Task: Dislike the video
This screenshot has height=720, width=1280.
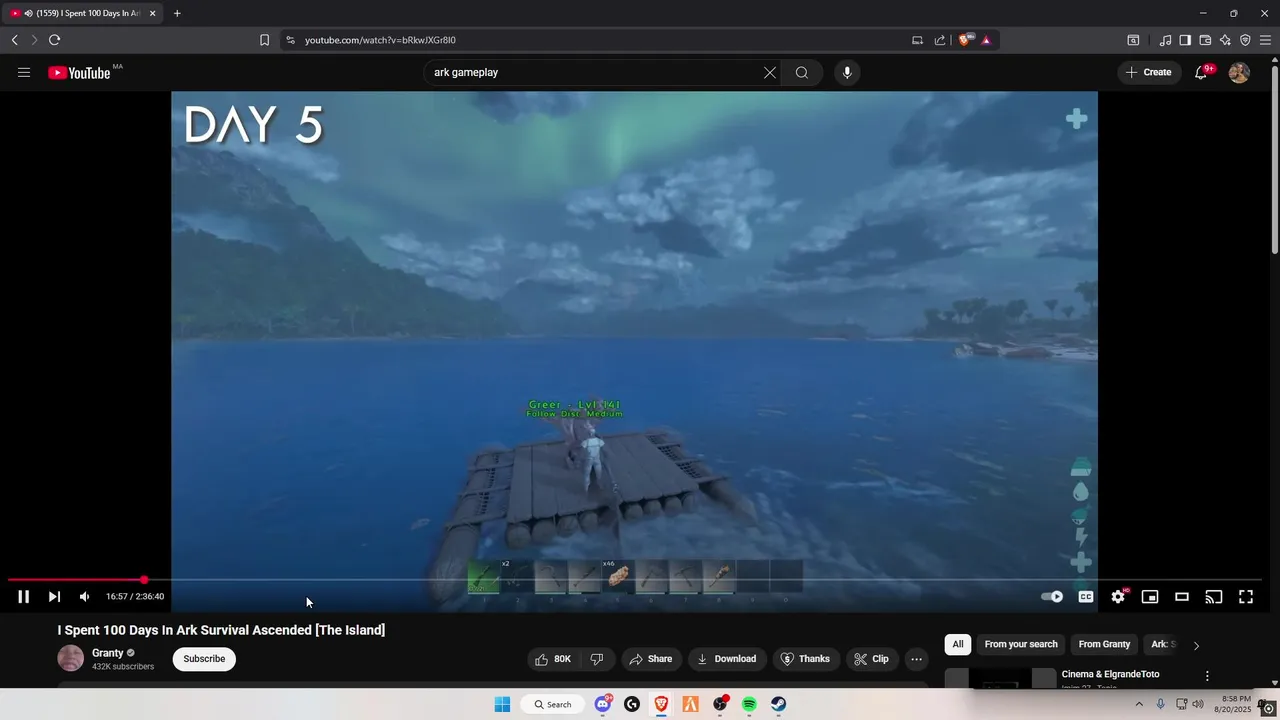Action: [597, 659]
